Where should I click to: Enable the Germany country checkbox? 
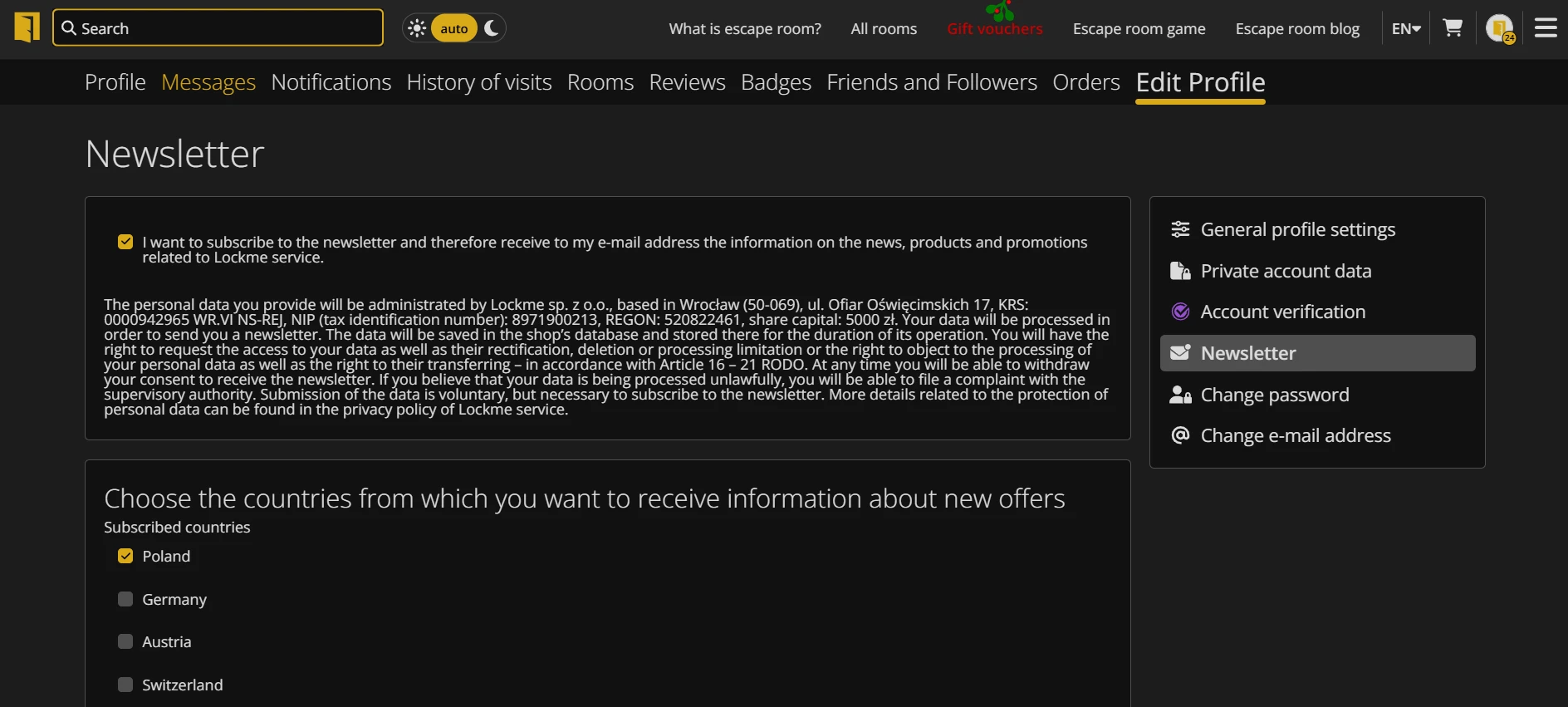point(125,599)
